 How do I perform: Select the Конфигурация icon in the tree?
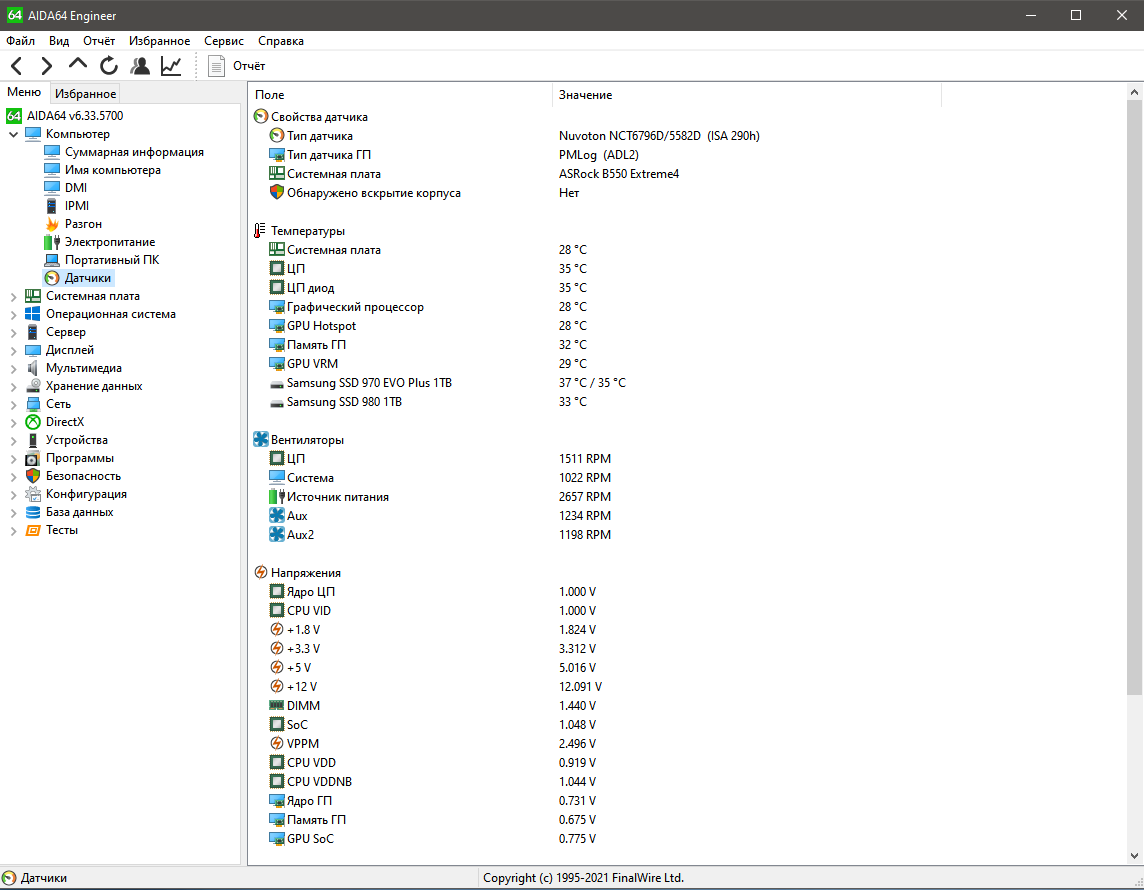(x=33, y=494)
